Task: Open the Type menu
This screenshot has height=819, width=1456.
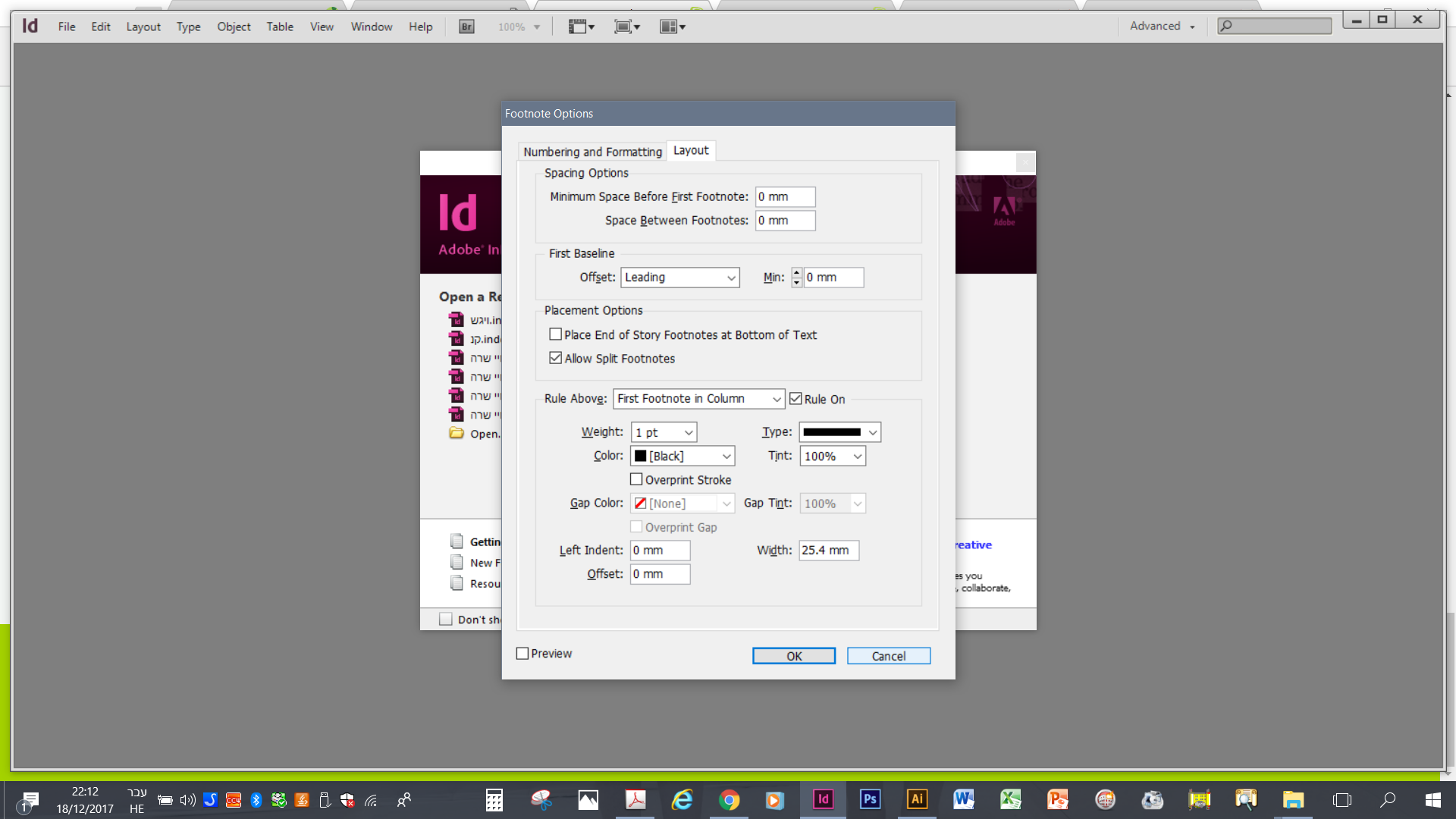Action: point(188,27)
